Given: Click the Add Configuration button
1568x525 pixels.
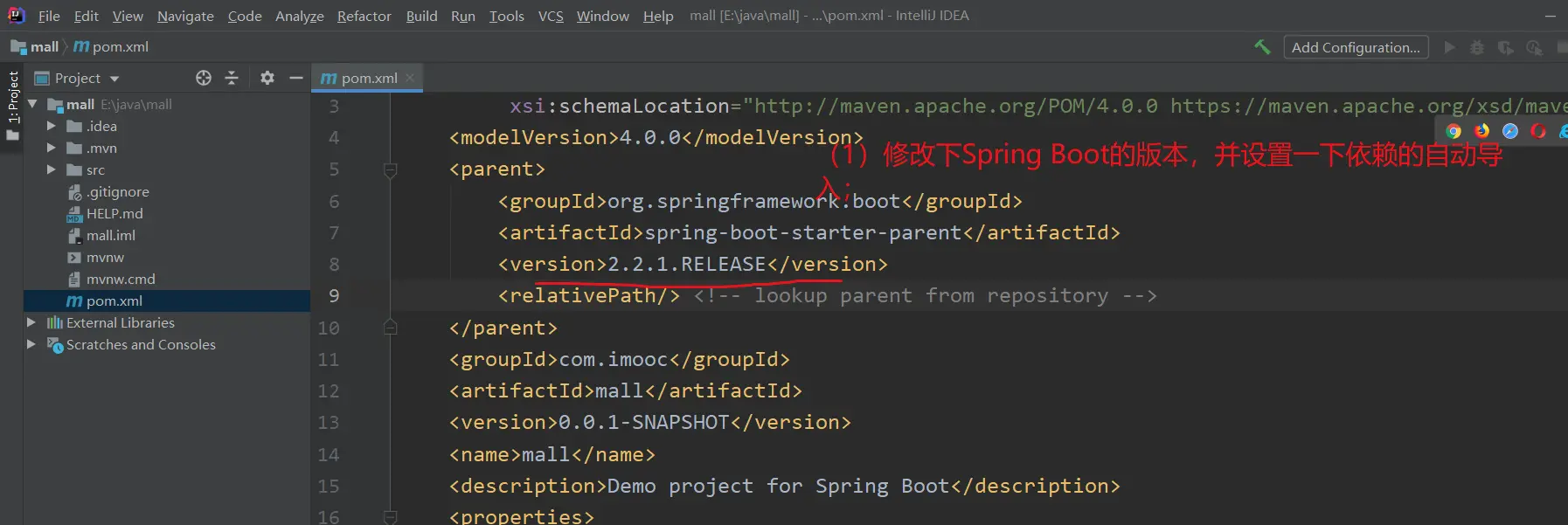Looking at the screenshot, I should [x=1356, y=47].
